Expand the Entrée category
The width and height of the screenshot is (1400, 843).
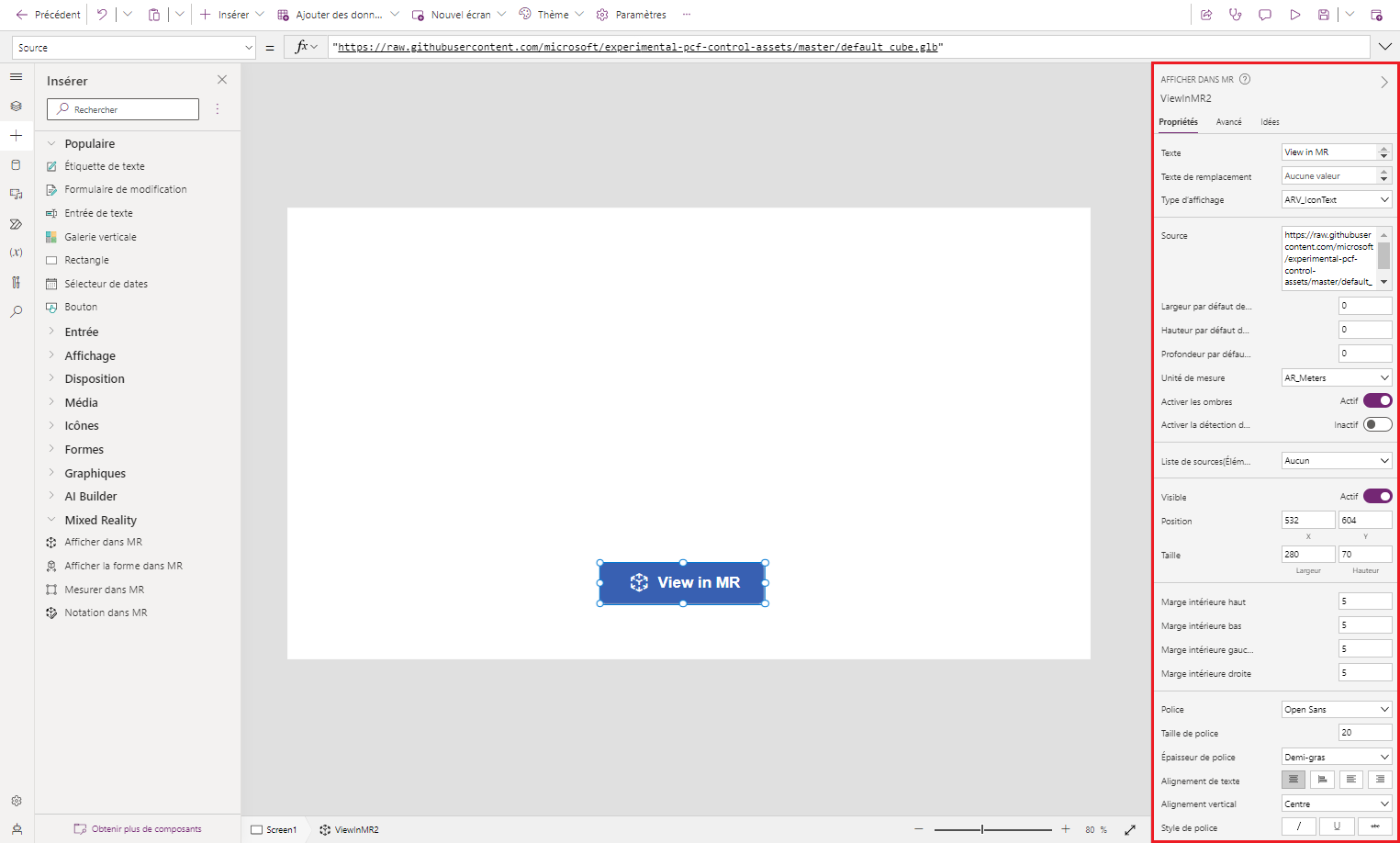tap(51, 332)
